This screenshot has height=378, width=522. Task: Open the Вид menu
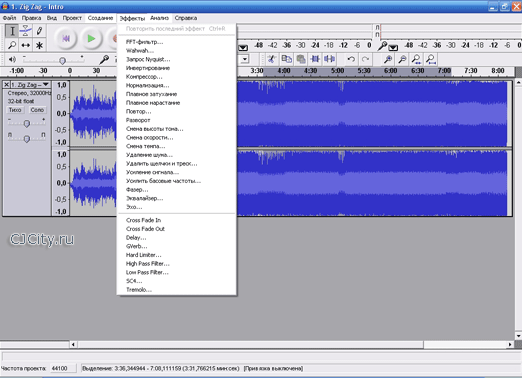pos(52,18)
